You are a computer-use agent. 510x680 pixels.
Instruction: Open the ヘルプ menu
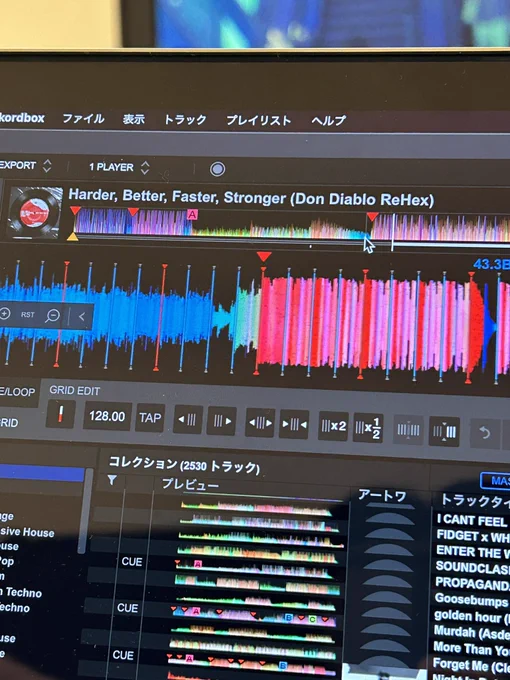click(x=329, y=121)
